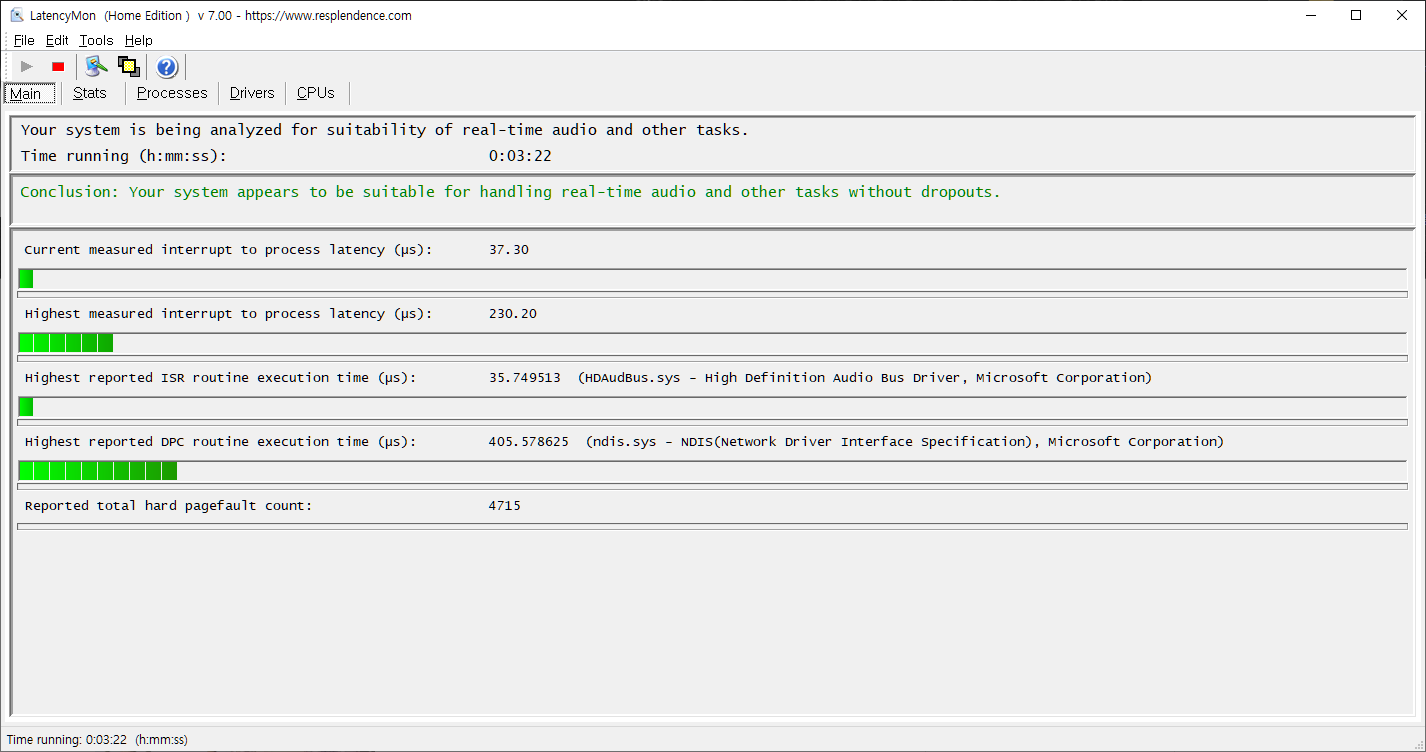Open the Help menu
Viewport: 1426px width, 752px height.
[139, 41]
